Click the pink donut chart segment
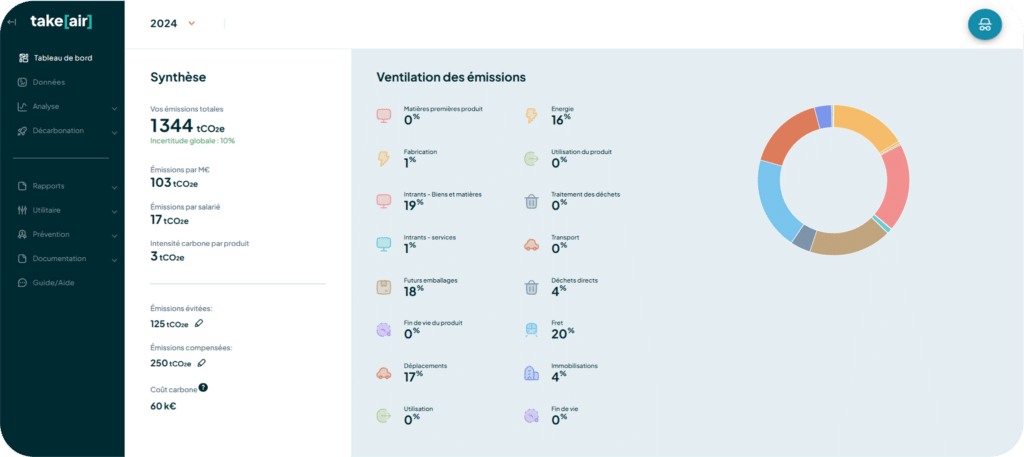The height and width of the screenshot is (457, 1024). pyautogui.click(x=896, y=185)
